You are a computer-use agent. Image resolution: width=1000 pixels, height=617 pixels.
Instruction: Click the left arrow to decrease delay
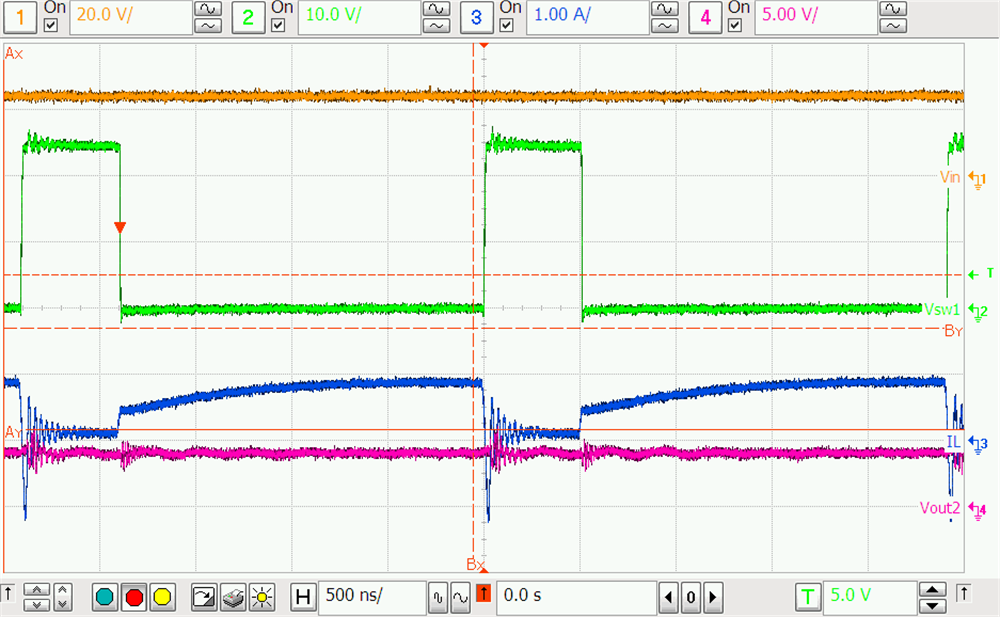point(670,597)
